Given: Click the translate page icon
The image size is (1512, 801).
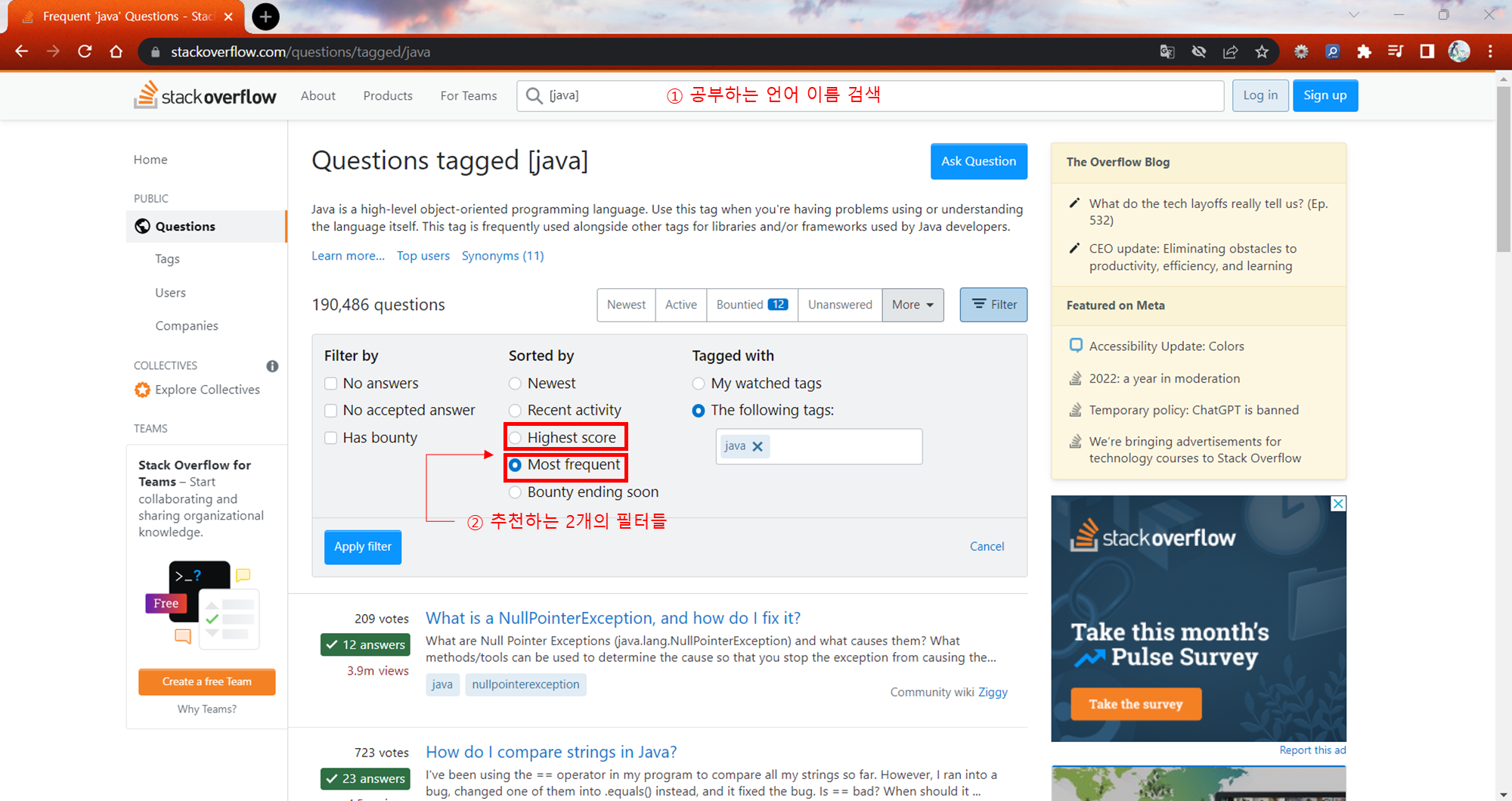Looking at the screenshot, I should pyautogui.click(x=1167, y=51).
